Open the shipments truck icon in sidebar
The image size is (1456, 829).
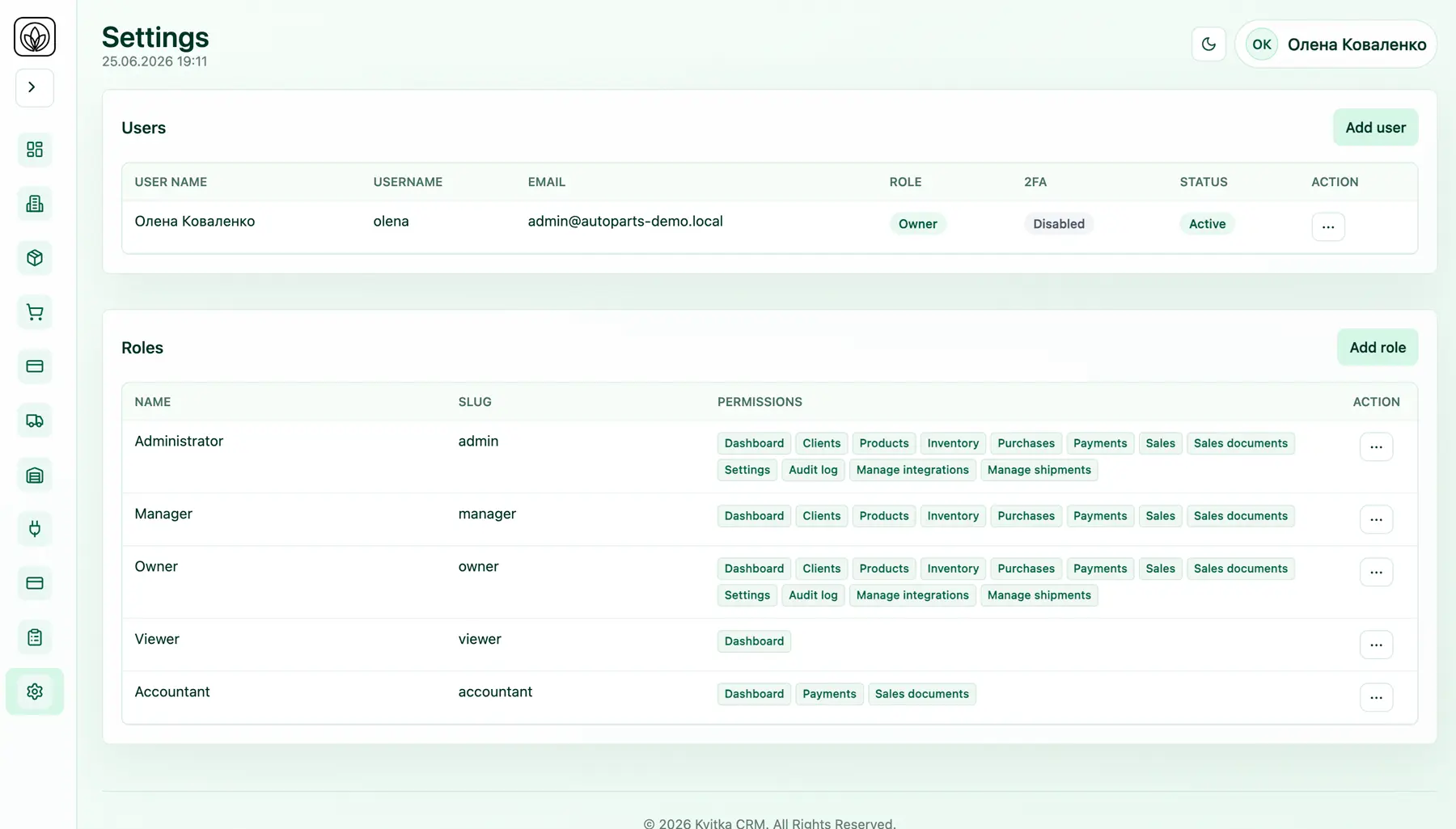click(35, 421)
